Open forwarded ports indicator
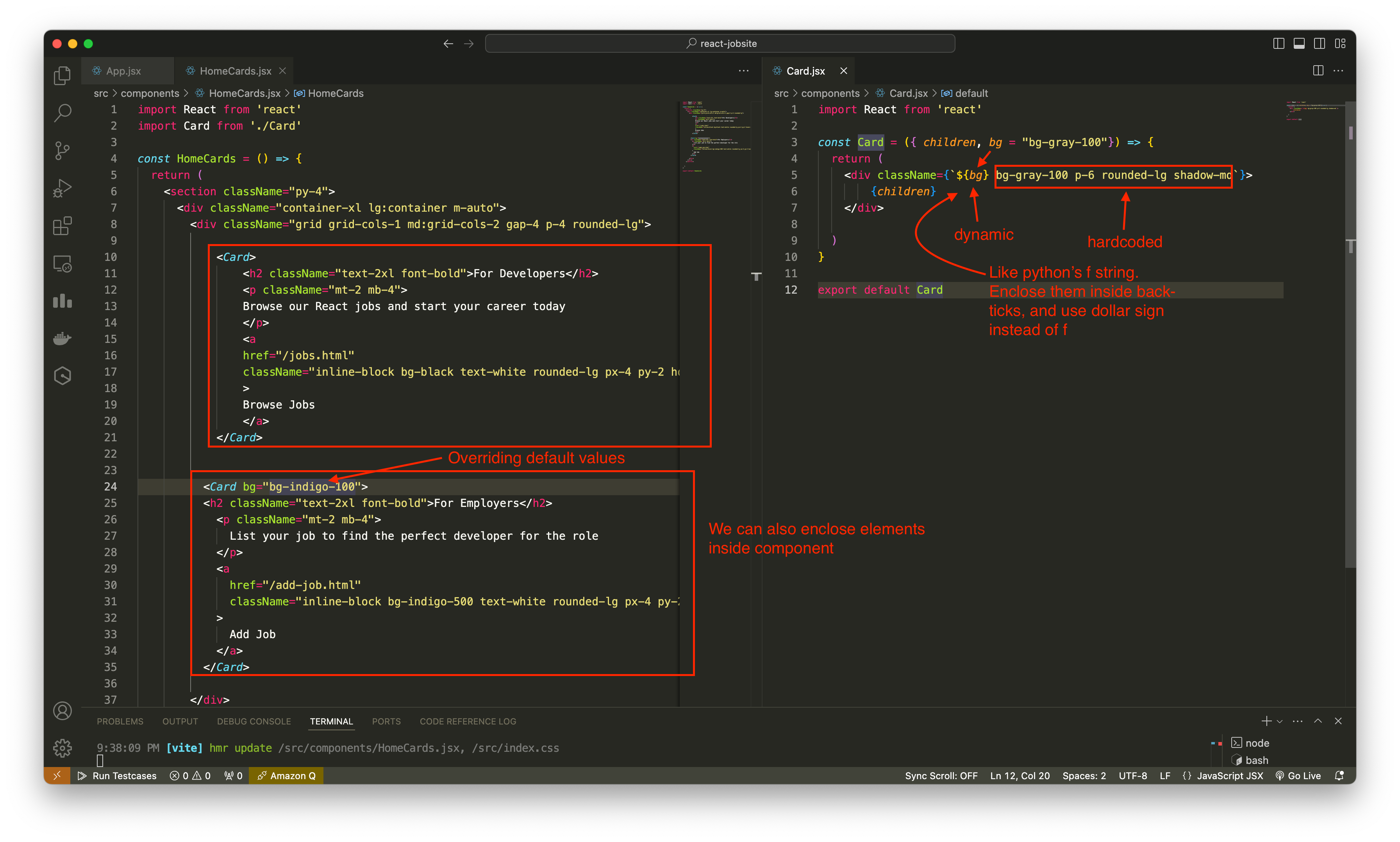 tap(233, 776)
